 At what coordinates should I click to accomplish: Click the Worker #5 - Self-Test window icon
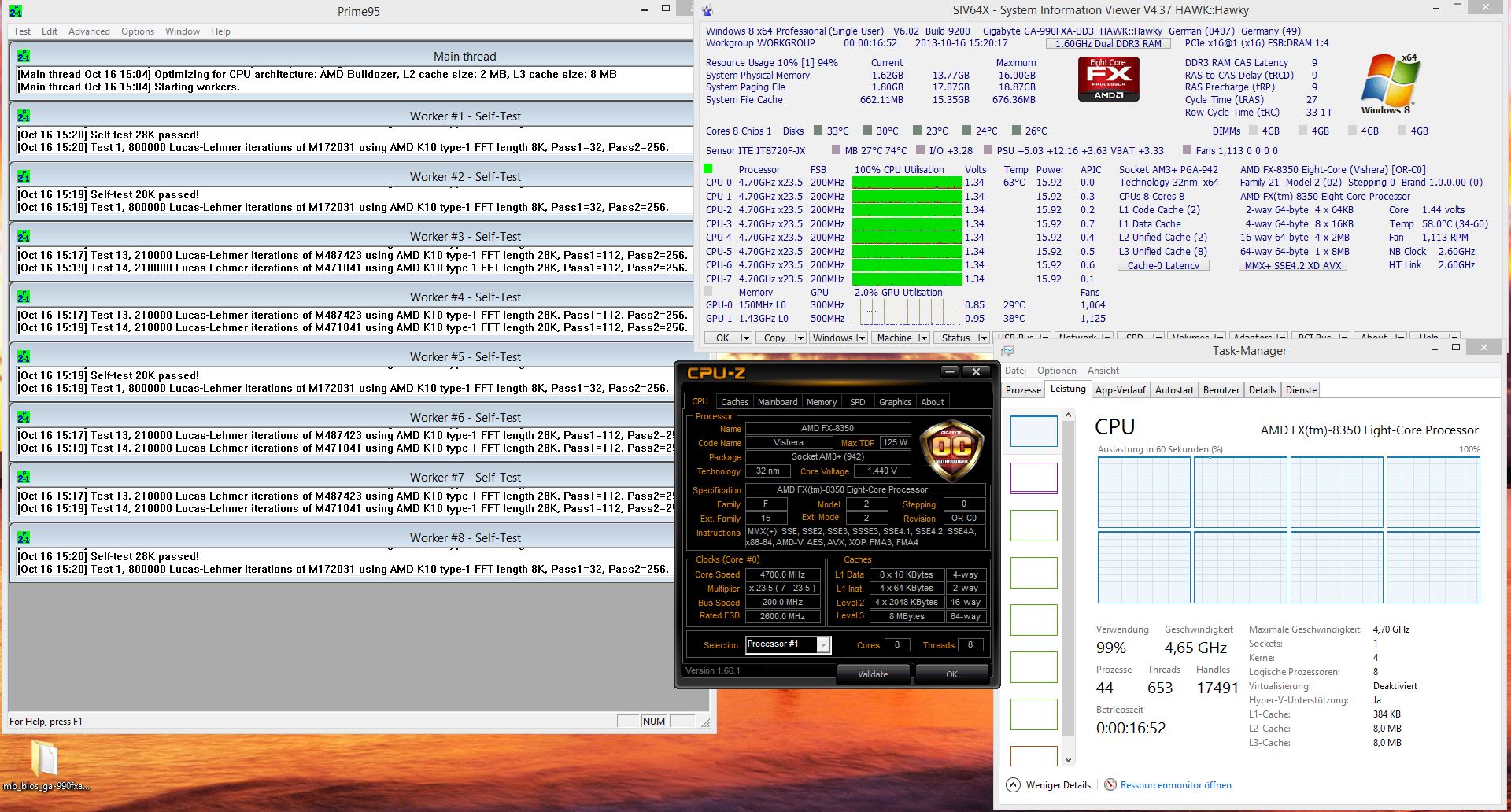(24, 356)
